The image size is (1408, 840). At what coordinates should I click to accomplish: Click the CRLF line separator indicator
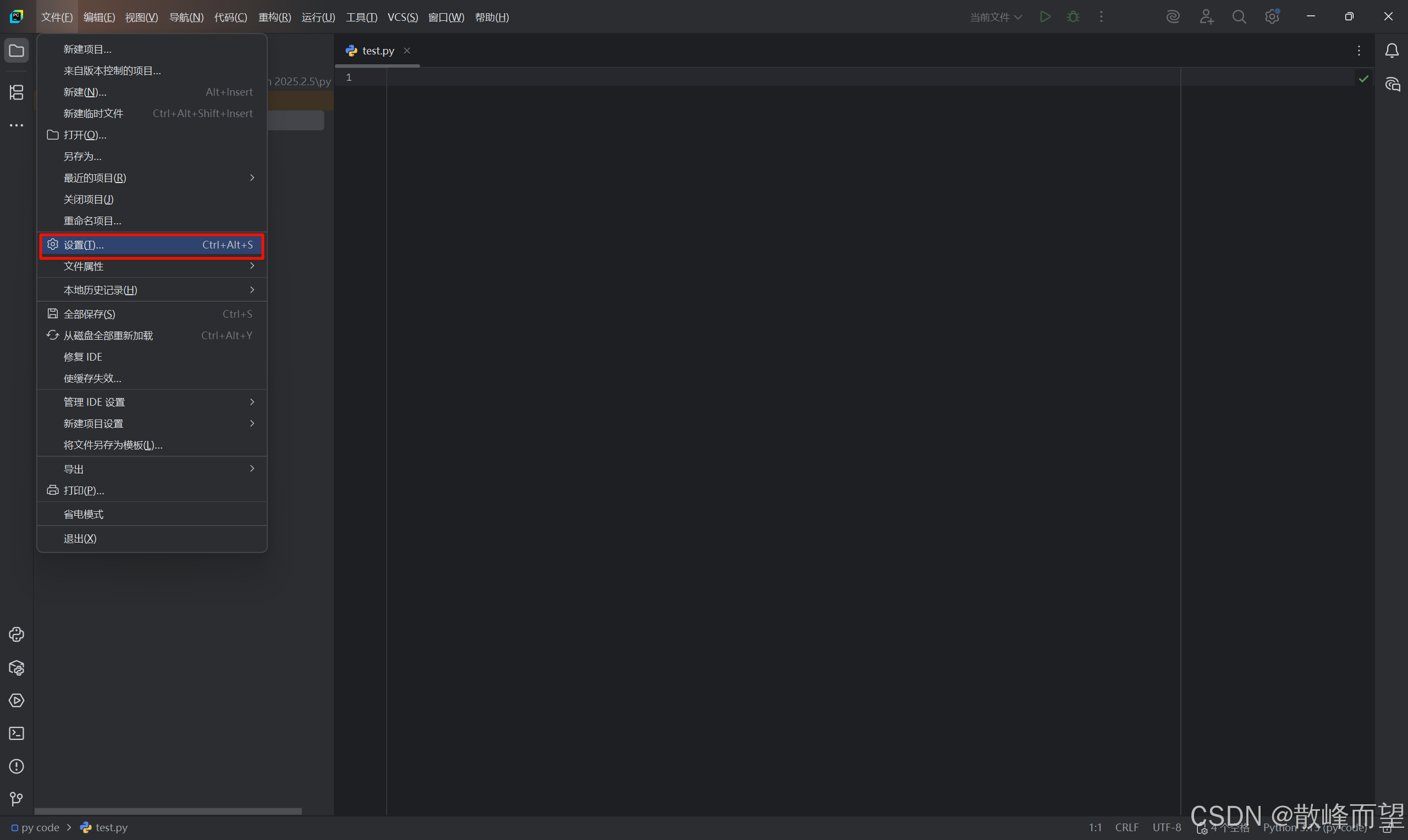[1126, 827]
